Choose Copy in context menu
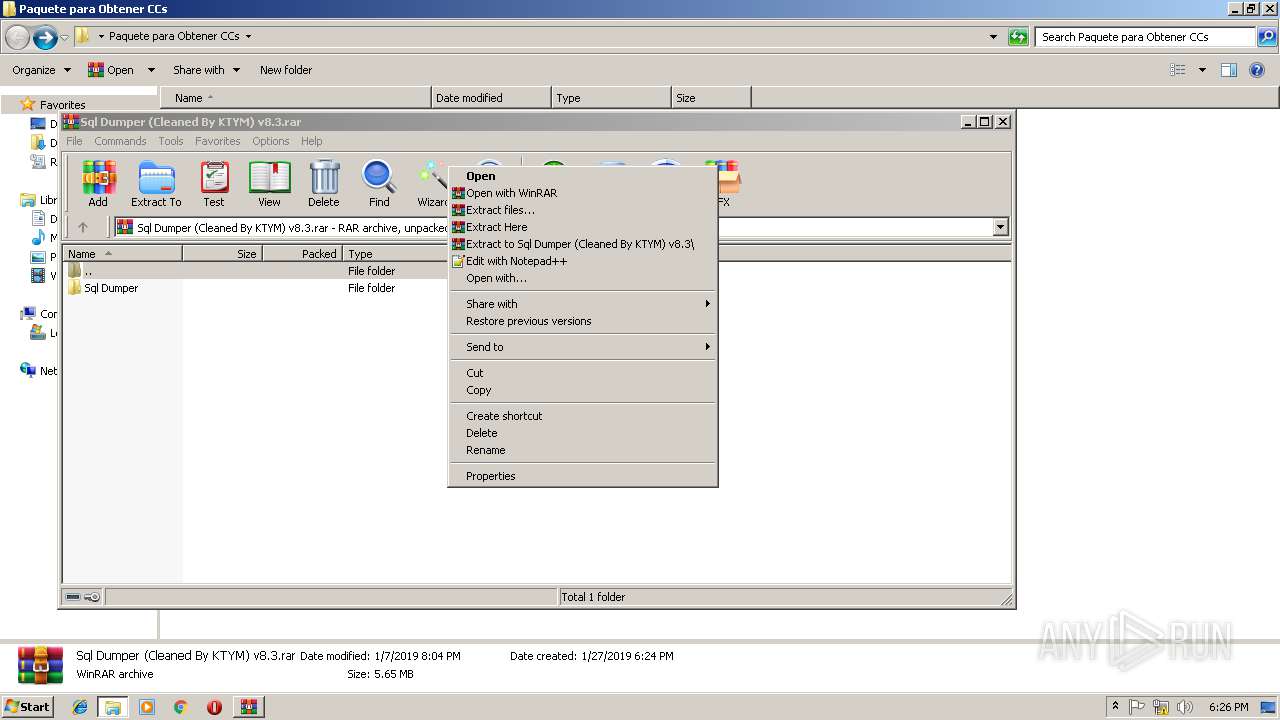The image size is (1280, 720). 582,390
